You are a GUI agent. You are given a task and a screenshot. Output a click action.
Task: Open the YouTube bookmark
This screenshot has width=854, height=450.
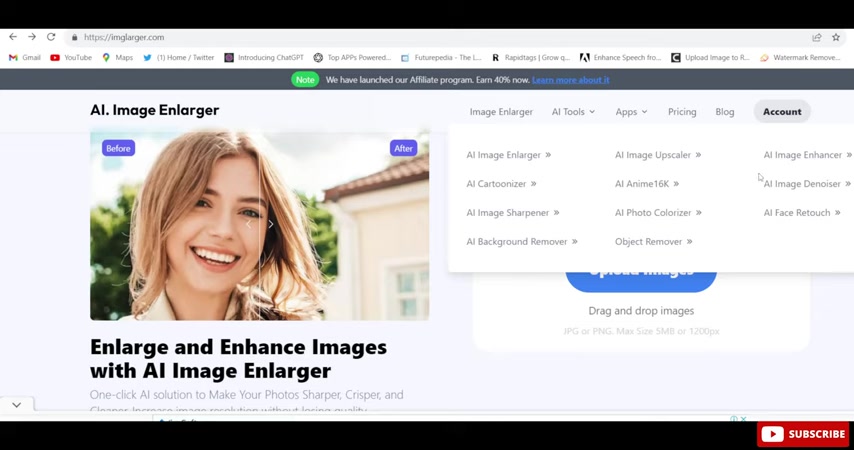click(x=71, y=57)
